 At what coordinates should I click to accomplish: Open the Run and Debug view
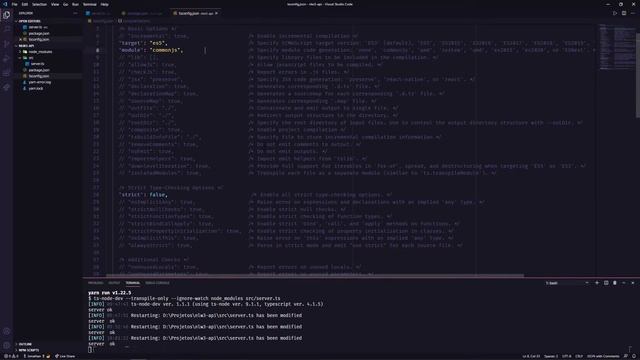pyautogui.click(x=7, y=59)
